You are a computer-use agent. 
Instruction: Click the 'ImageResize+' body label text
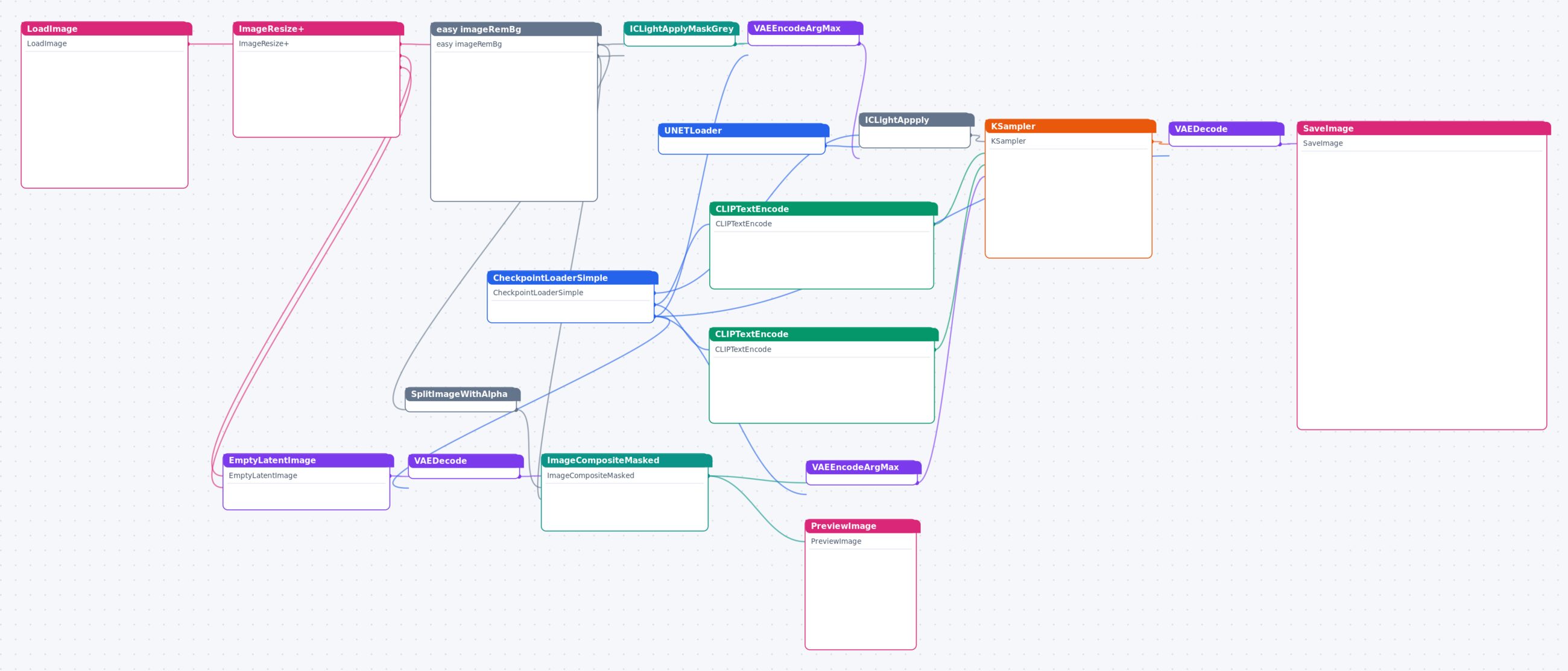(x=264, y=44)
